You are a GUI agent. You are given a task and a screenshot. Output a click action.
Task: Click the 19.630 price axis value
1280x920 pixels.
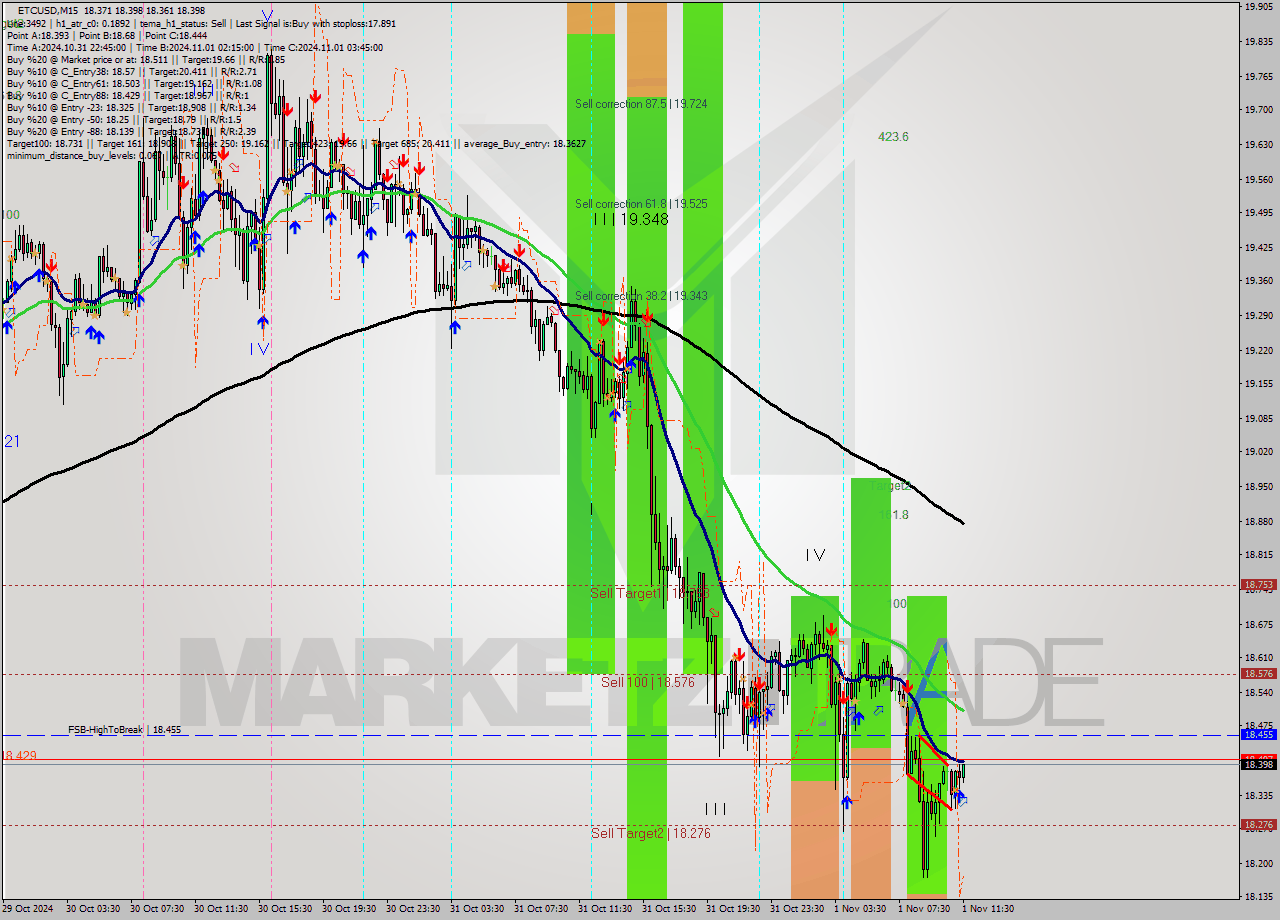coord(1257,145)
